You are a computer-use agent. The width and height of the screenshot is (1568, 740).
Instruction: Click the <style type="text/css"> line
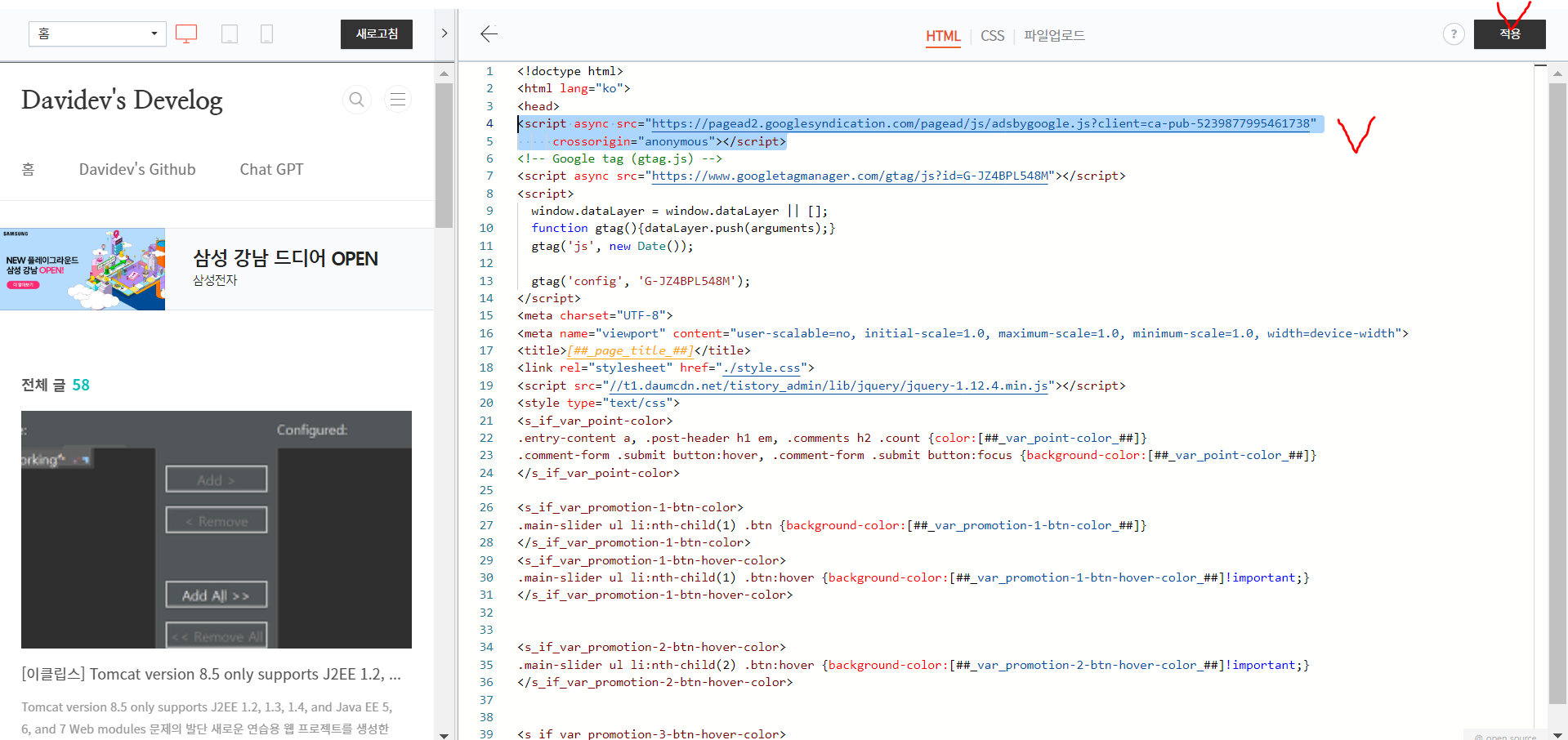[x=598, y=403]
